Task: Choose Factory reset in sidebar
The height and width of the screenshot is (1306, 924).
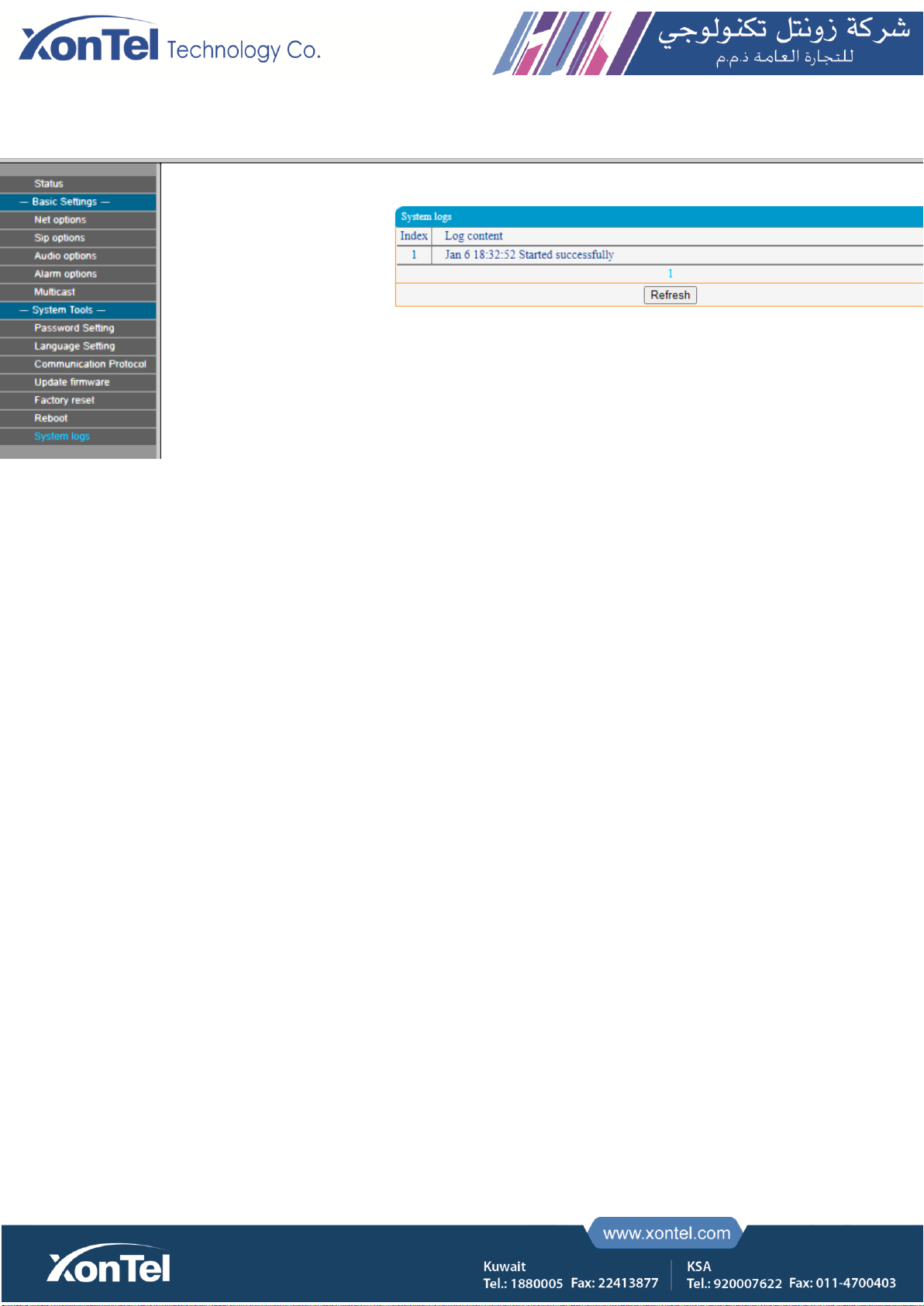Action: point(78,401)
